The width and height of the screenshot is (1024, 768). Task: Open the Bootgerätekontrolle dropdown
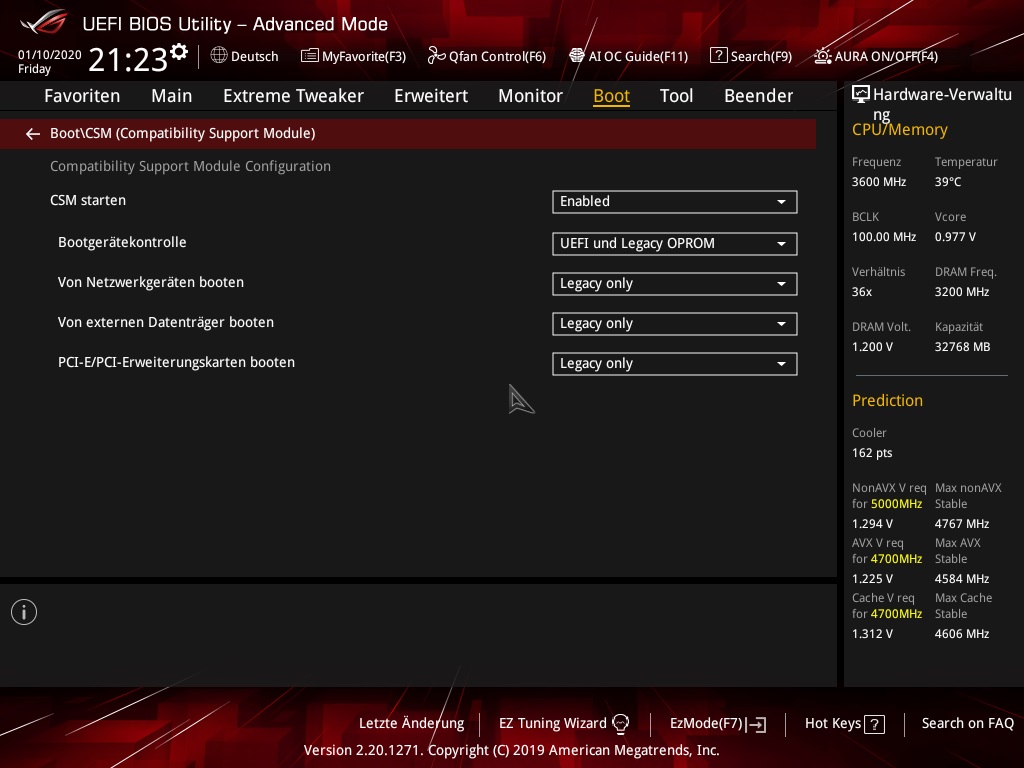pyautogui.click(x=675, y=244)
